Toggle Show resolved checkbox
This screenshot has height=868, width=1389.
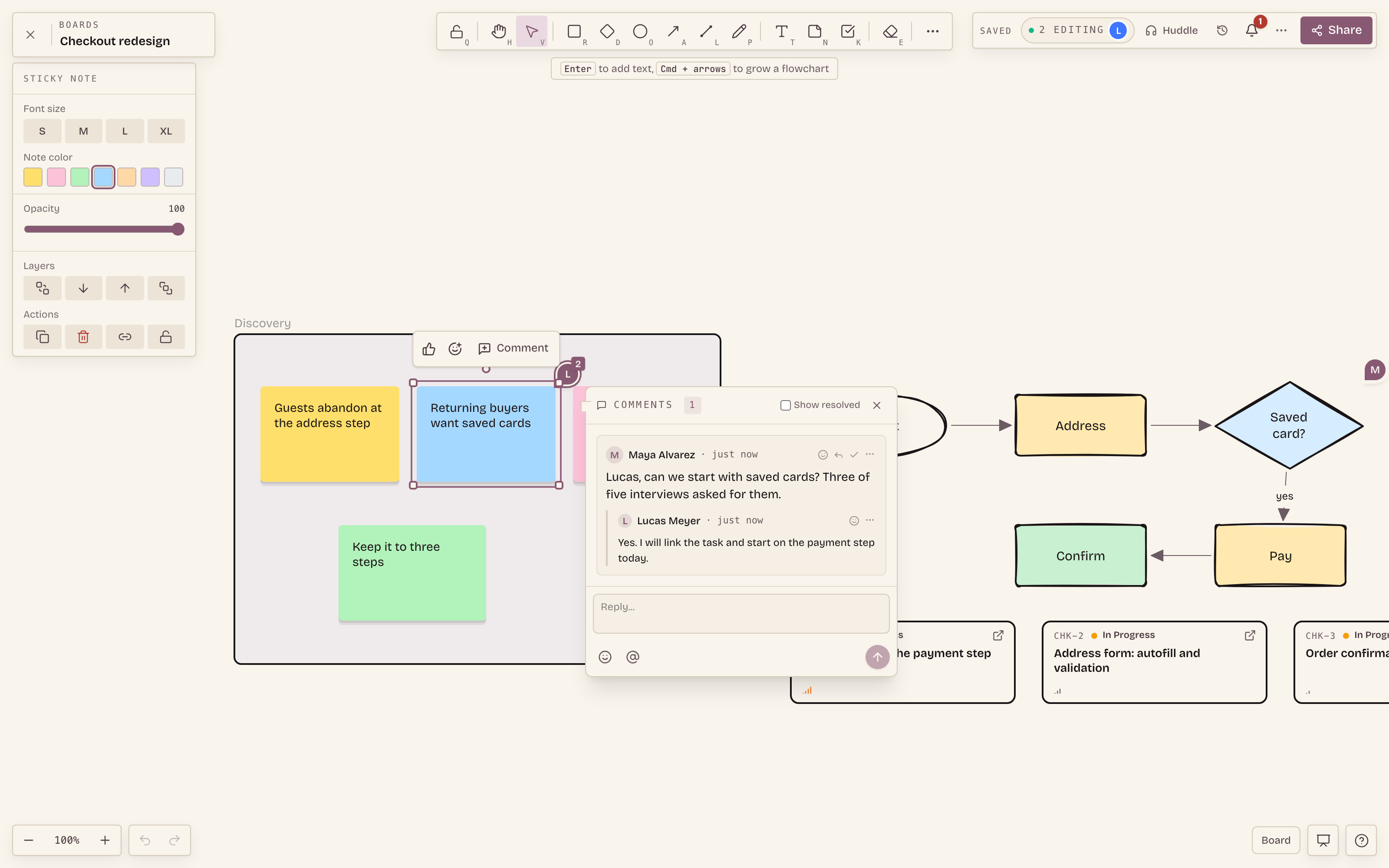(x=785, y=405)
